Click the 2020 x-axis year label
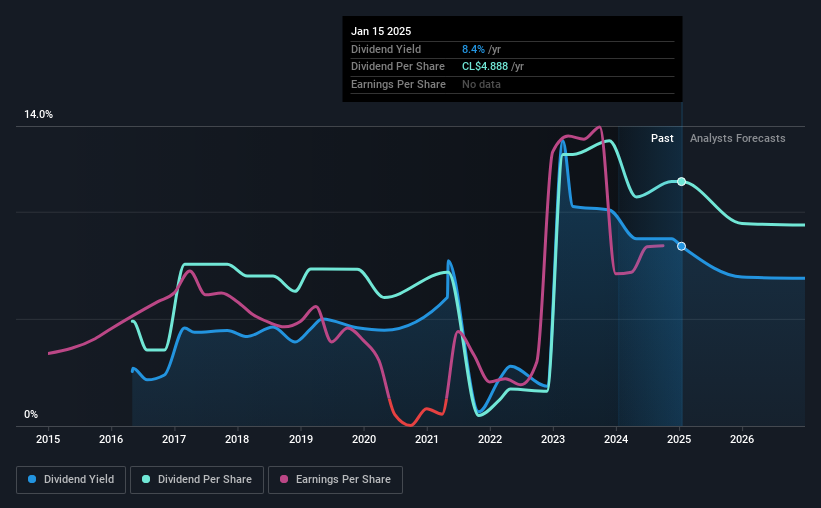Viewport: 821px width, 508px height. [x=363, y=439]
